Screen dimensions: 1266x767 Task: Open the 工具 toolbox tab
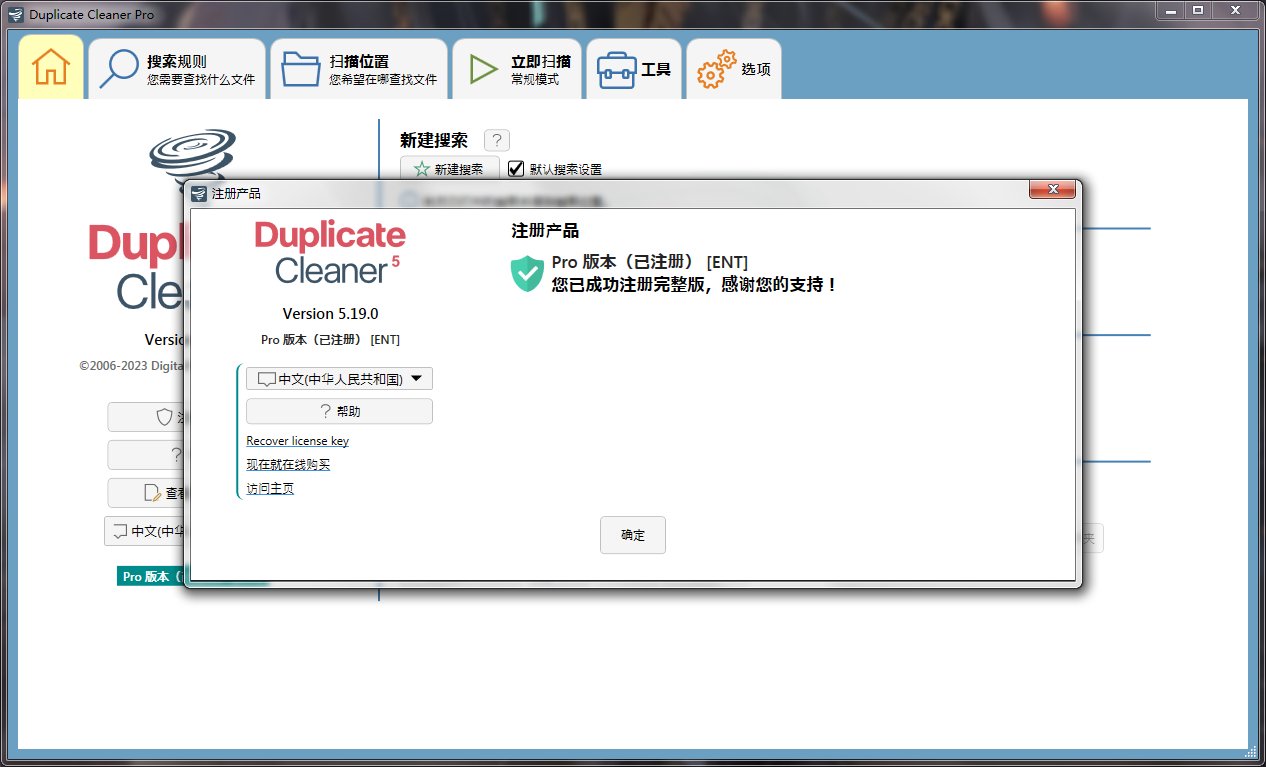click(634, 69)
